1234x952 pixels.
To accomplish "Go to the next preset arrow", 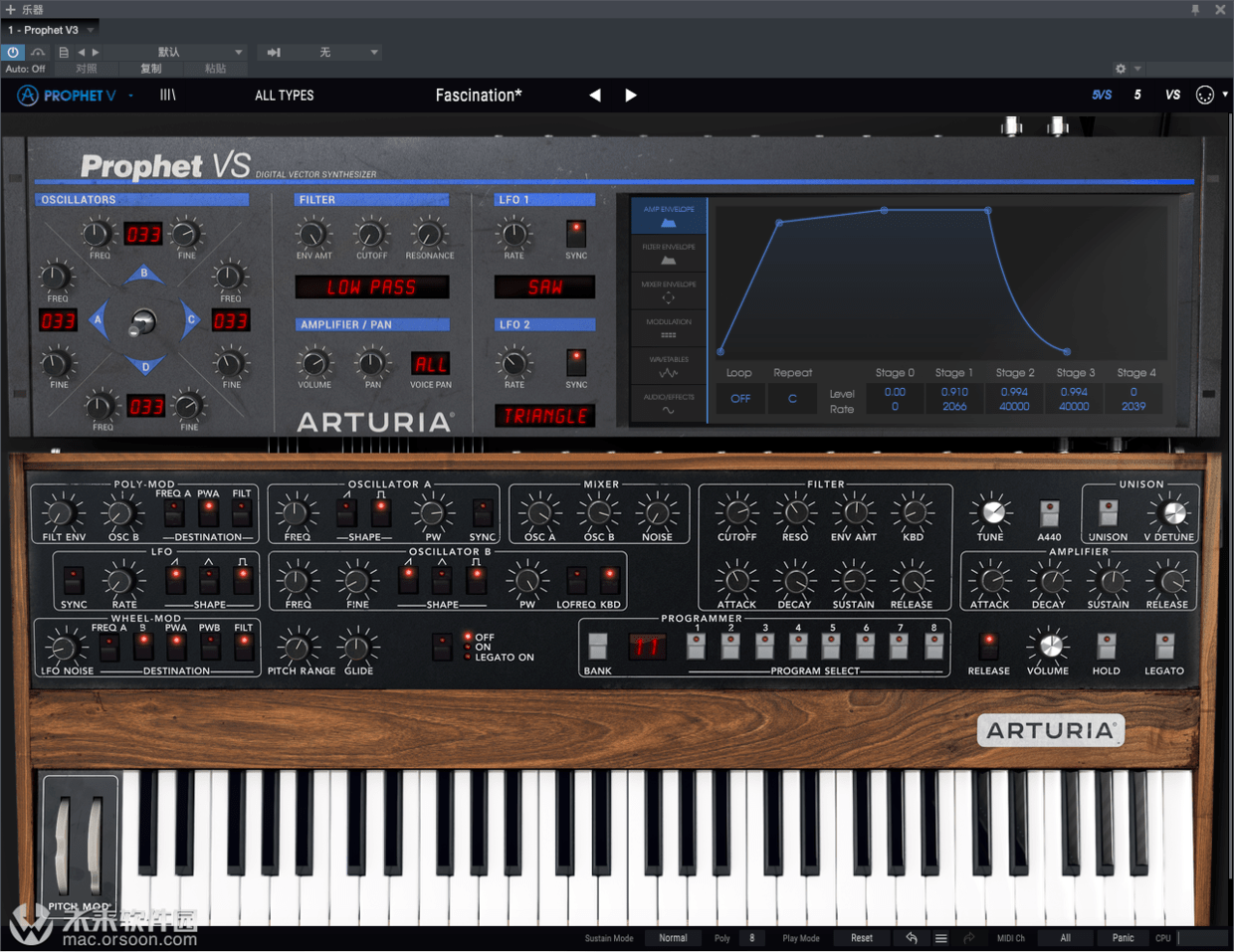I will pos(631,95).
